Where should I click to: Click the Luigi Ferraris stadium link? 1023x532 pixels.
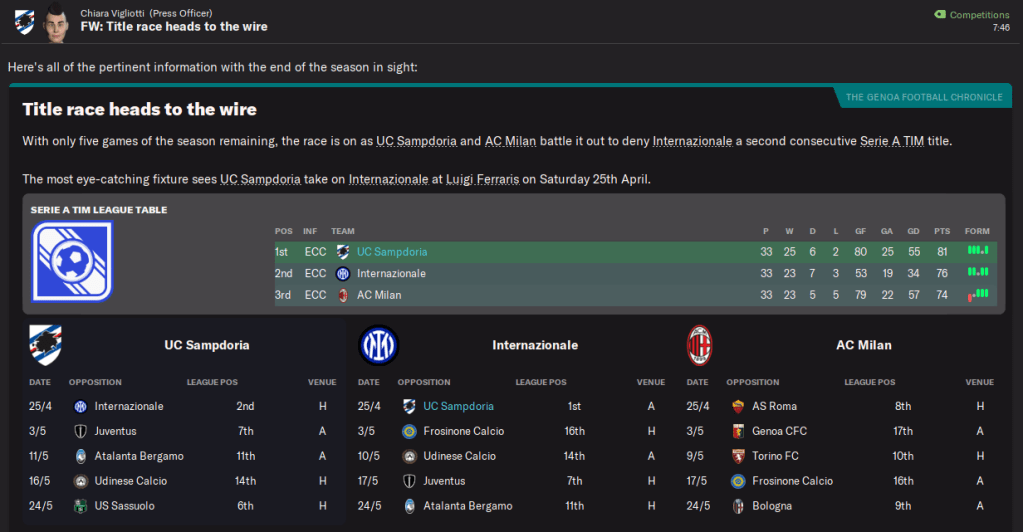(484, 179)
